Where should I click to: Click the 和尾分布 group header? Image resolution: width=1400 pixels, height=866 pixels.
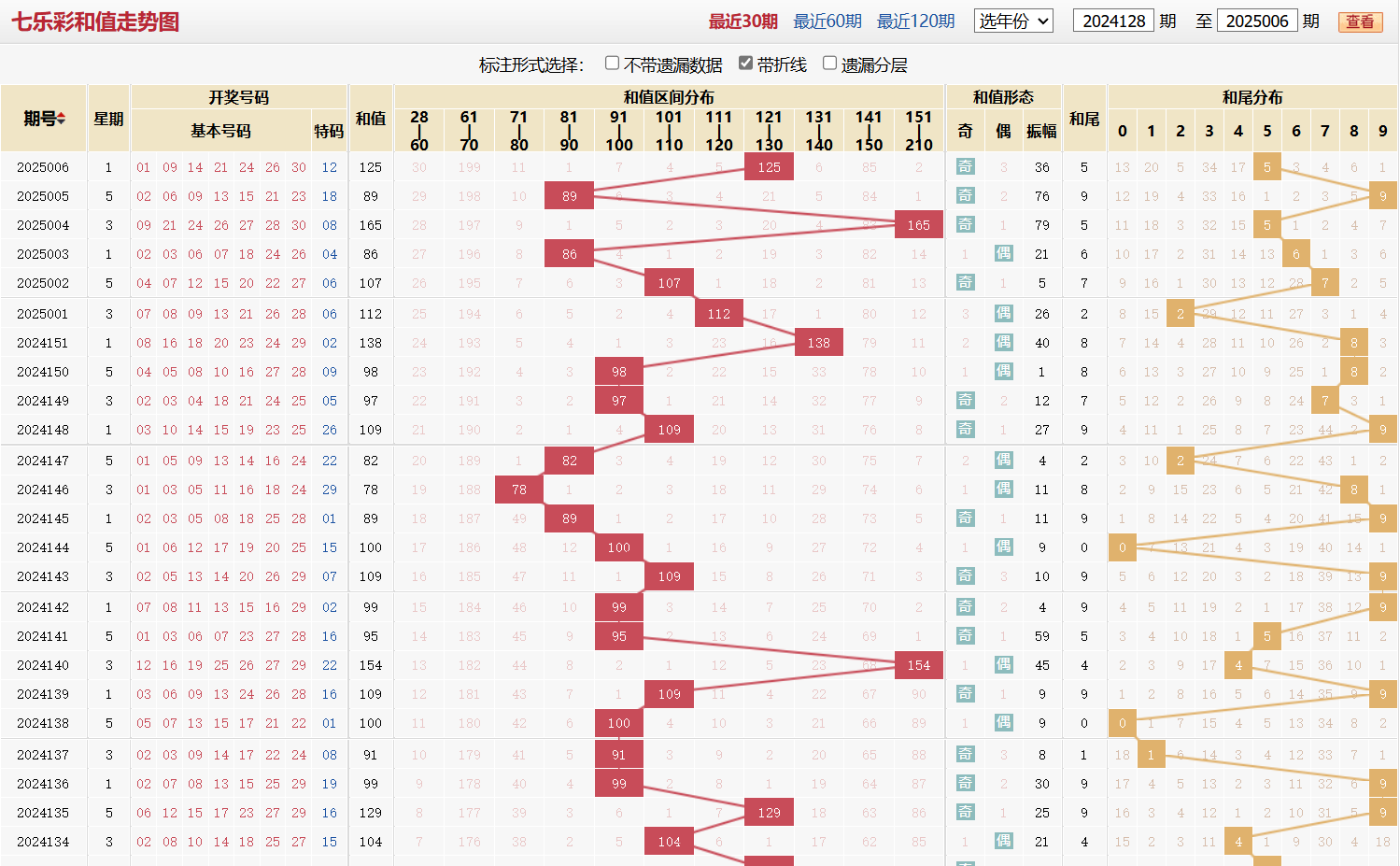pyautogui.click(x=1252, y=97)
